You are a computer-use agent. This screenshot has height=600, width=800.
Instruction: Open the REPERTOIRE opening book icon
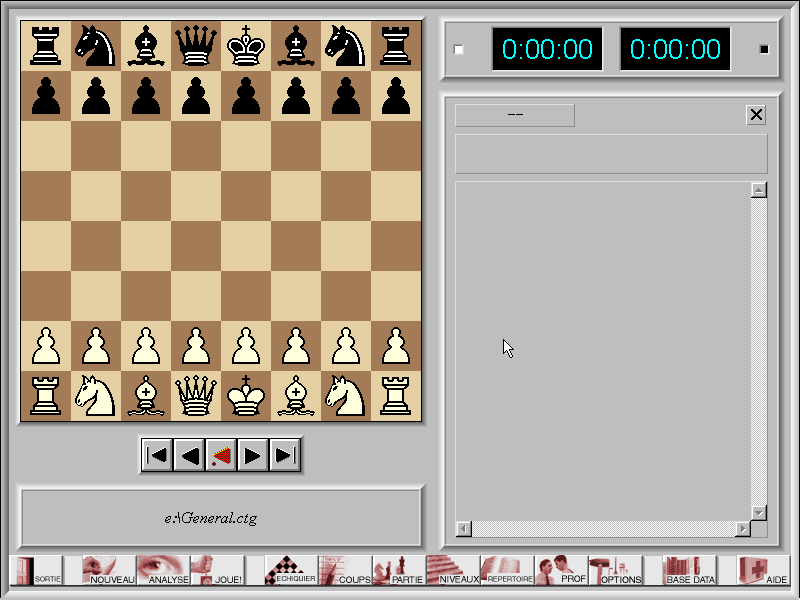pos(507,570)
